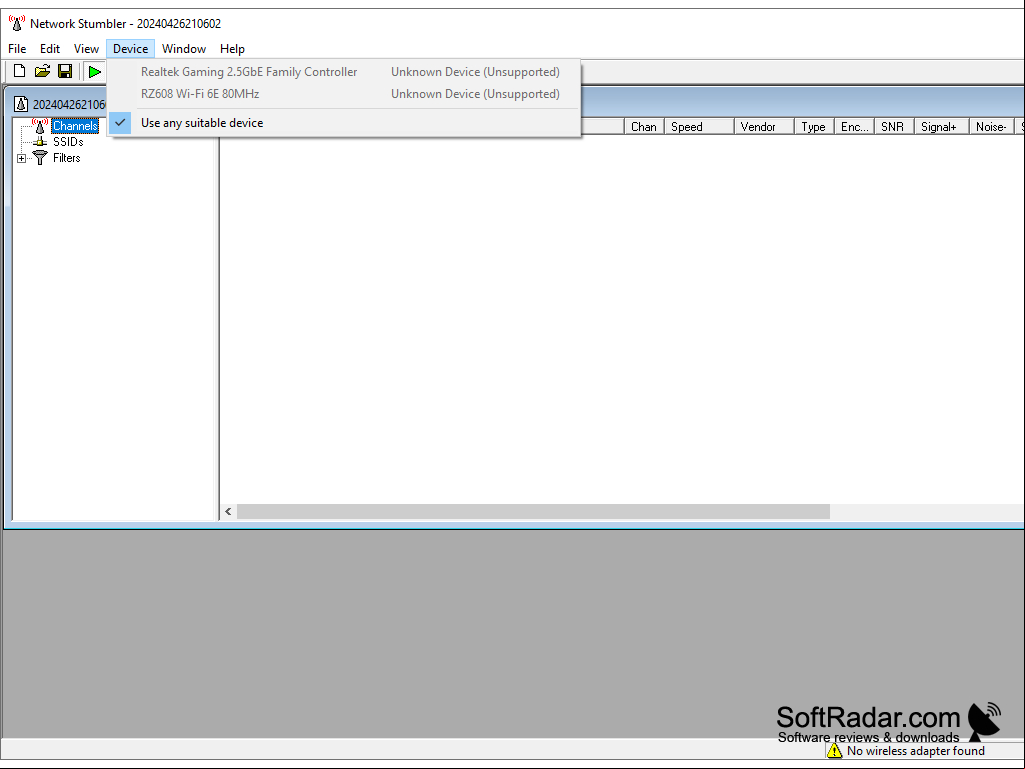Click the horizontal scrollbar thumb
Screen dimensions: 1025x769
[x=533, y=511]
